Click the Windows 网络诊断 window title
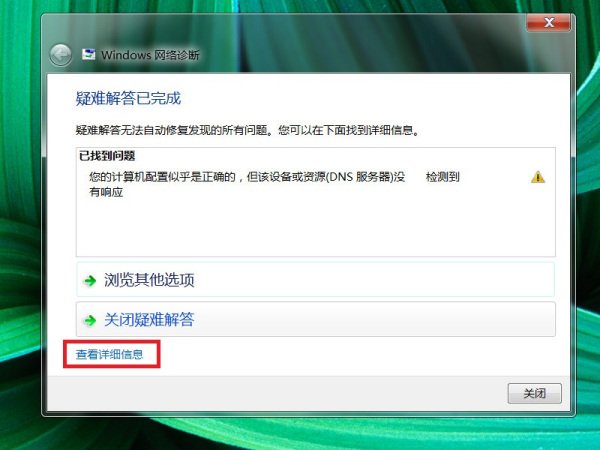 pos(150,55)
